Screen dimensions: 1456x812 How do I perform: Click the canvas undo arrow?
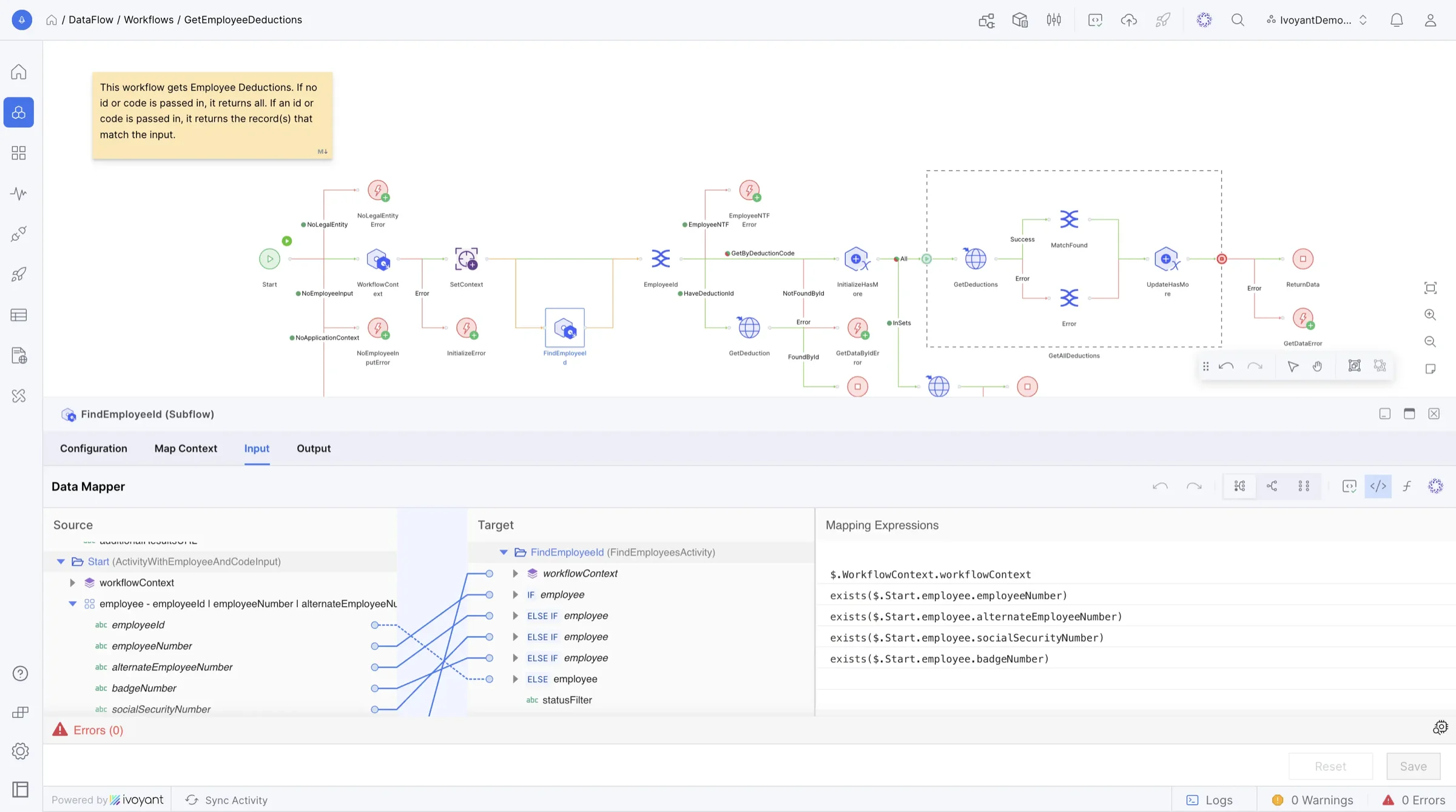1226,366
